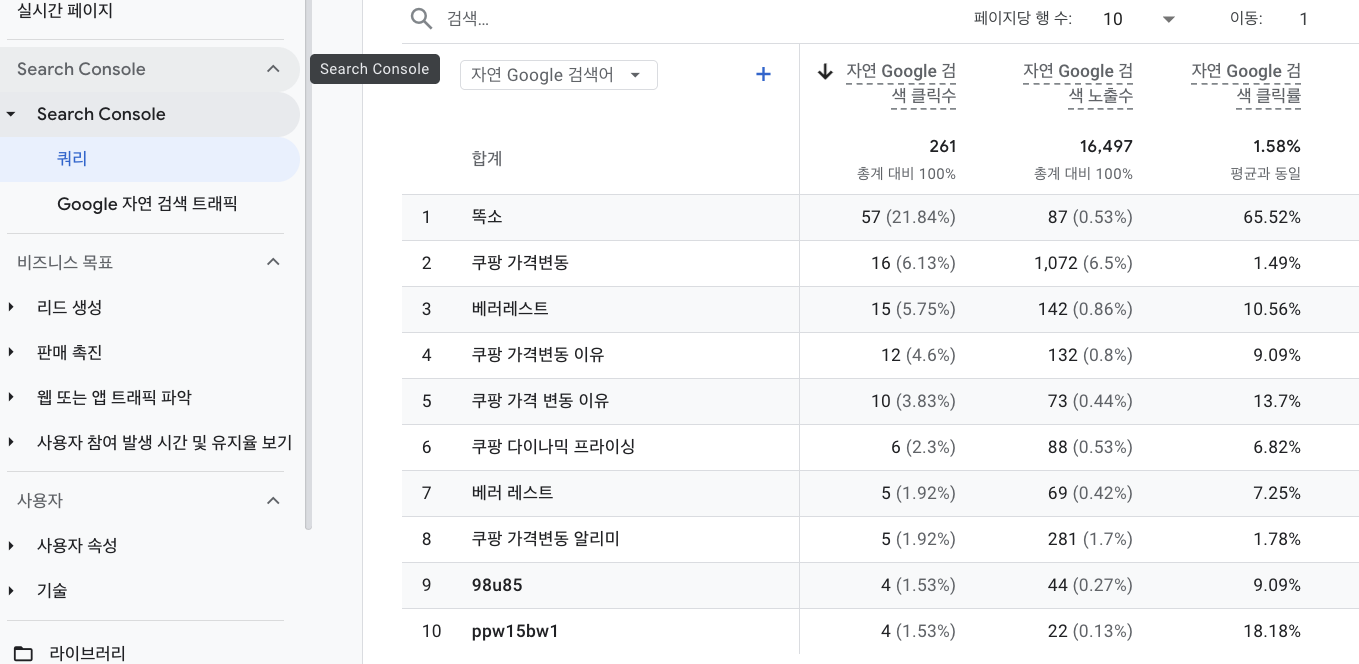Click the 똑소 query row
Screen dimensions: 1359x664
[487, 217]
